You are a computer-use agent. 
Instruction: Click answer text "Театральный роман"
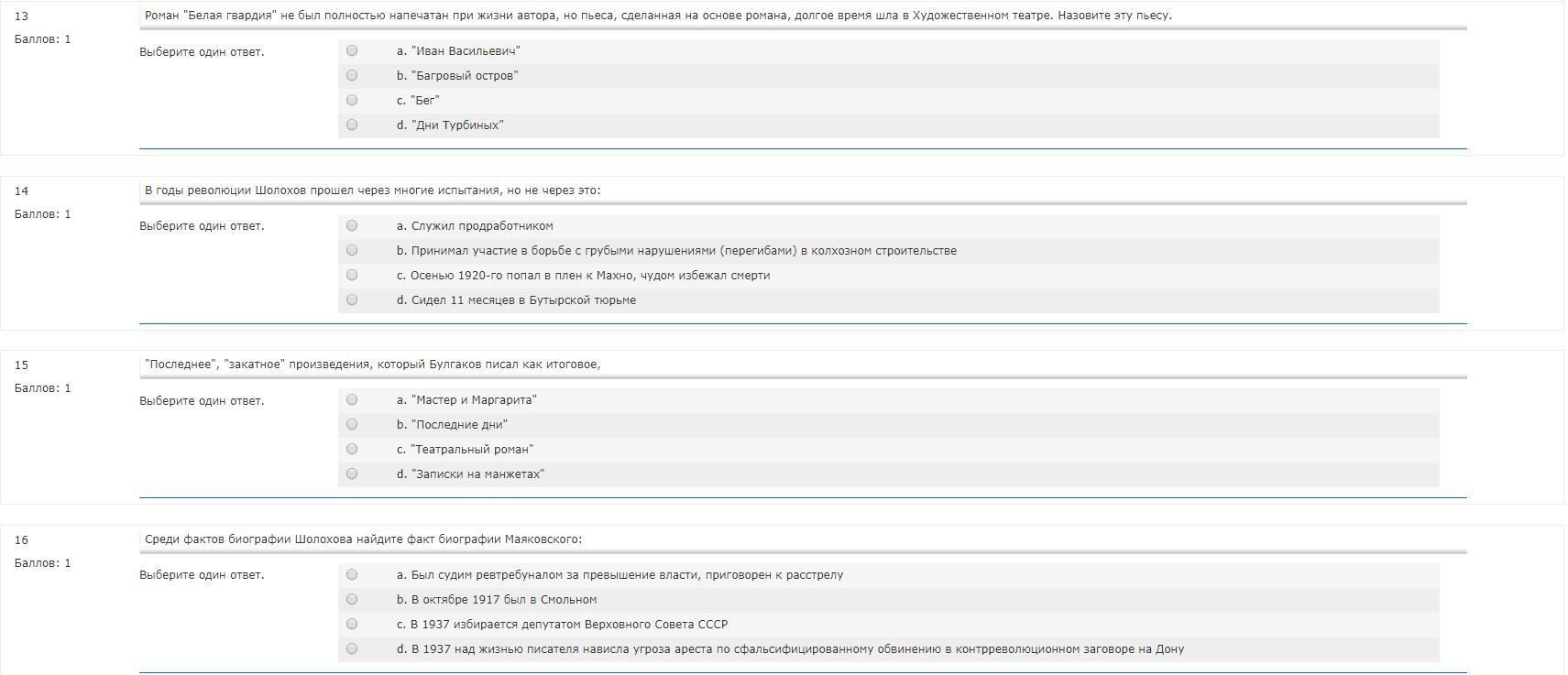tap(465, 450)
